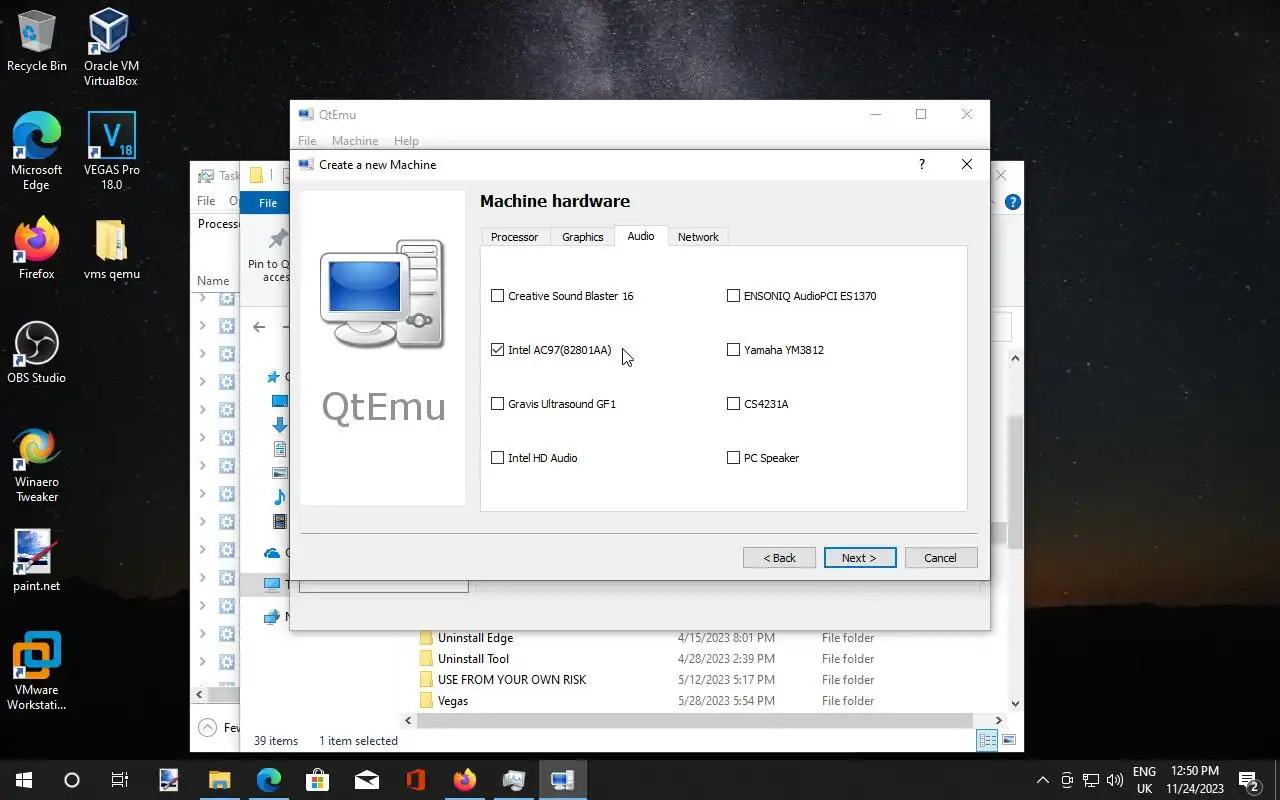Click File Explorer's blue help icon
Screen dimensions: 1280x800
point(1012,202)
